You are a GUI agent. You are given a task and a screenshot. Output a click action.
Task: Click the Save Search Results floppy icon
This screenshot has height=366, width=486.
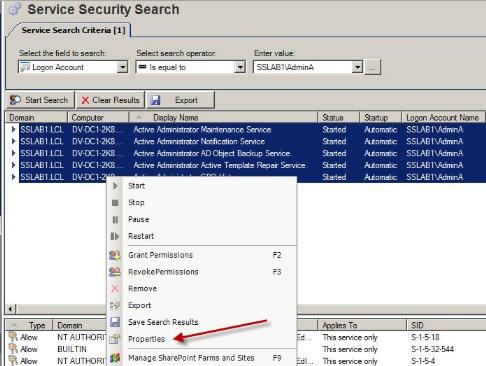[115, 322]
